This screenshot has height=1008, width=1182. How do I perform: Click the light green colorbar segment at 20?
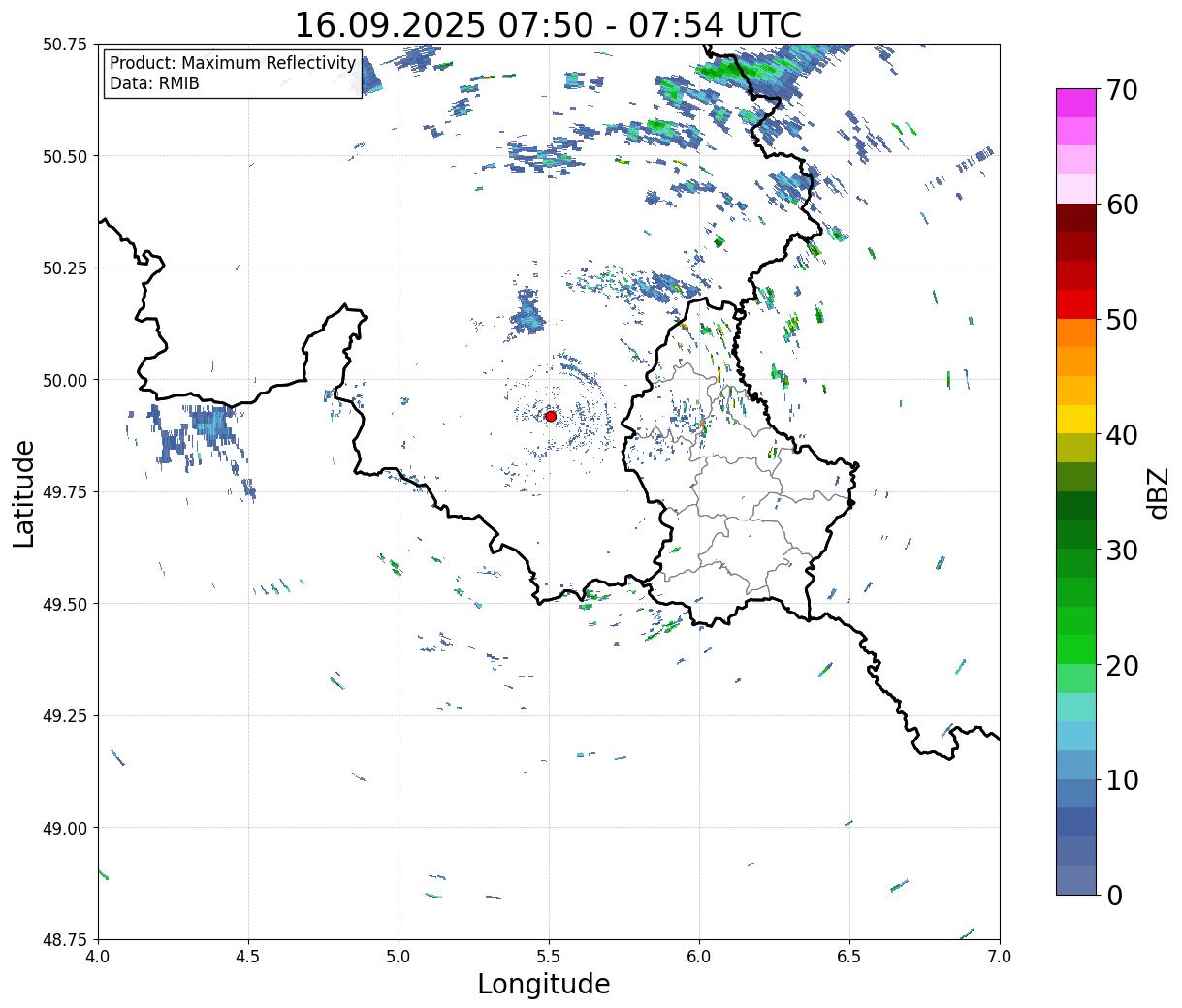1076,677
